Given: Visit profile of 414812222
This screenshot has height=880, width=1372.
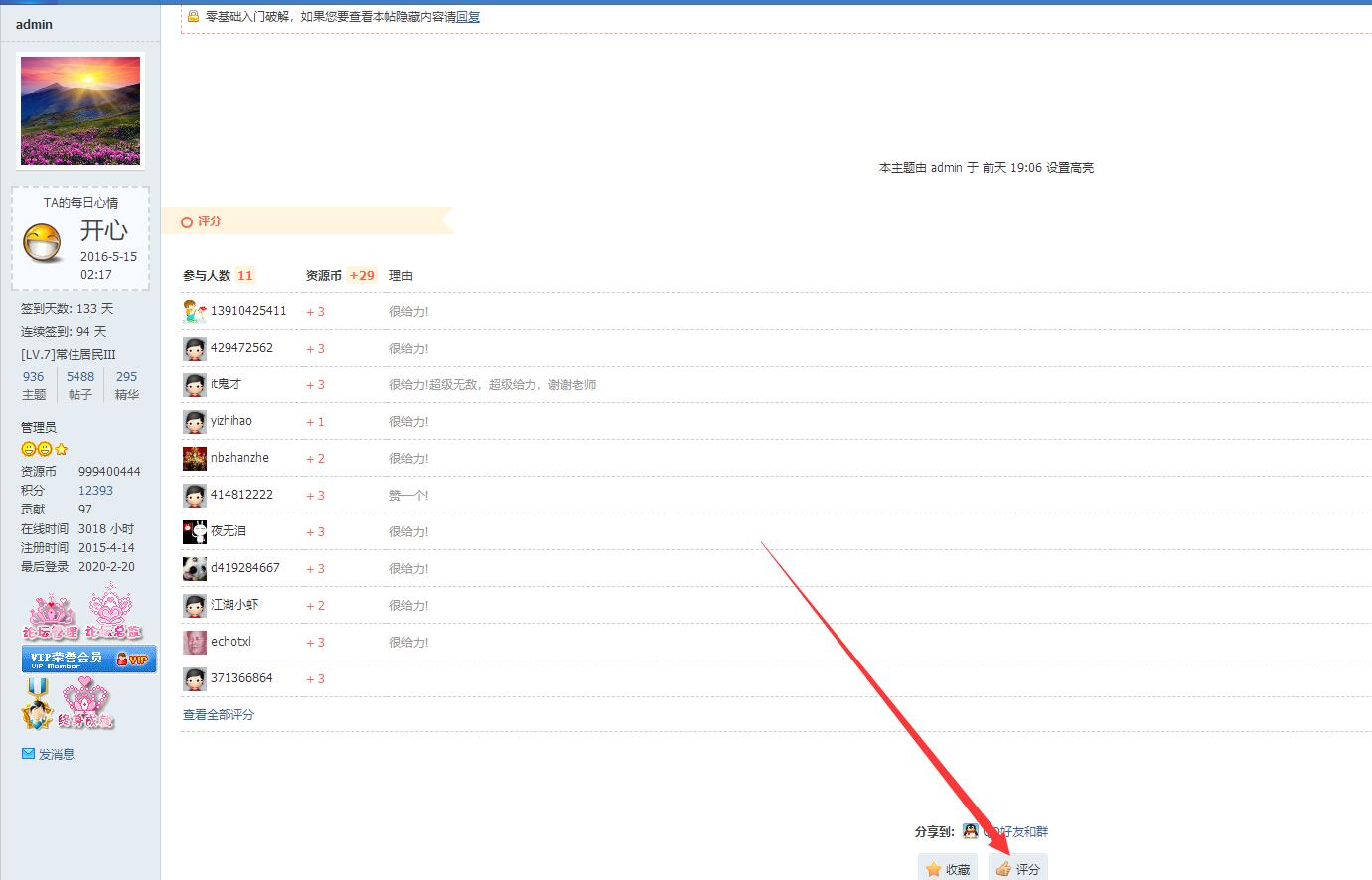Looking at the screenshot, I should (241, 495).
